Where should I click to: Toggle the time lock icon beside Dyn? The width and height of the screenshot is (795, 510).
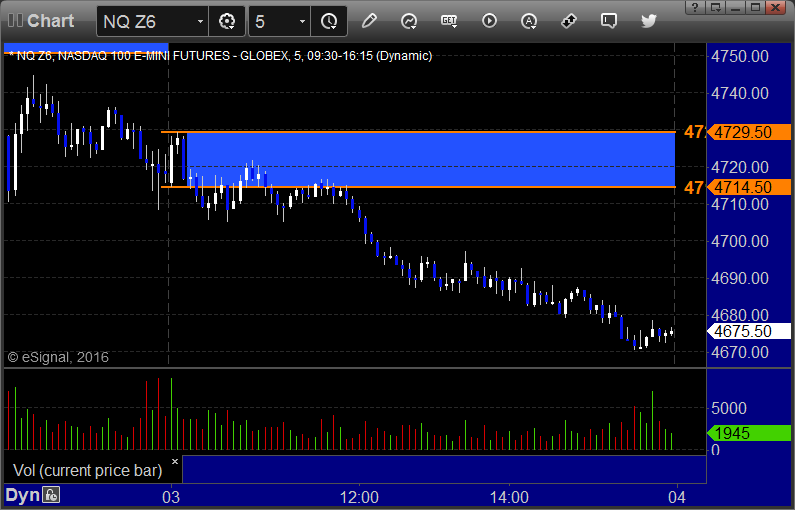pos(51,495)
